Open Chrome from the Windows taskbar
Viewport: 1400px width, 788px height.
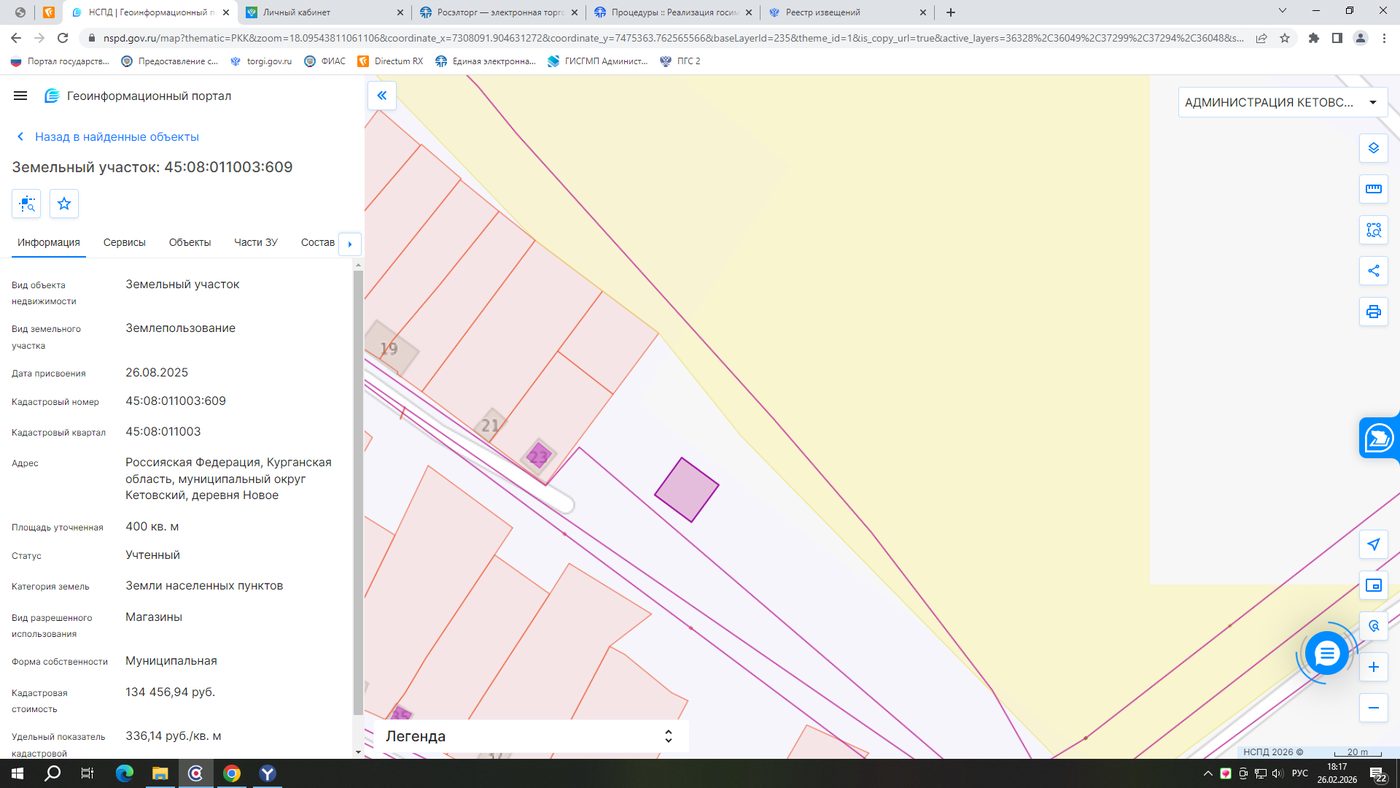232,773
